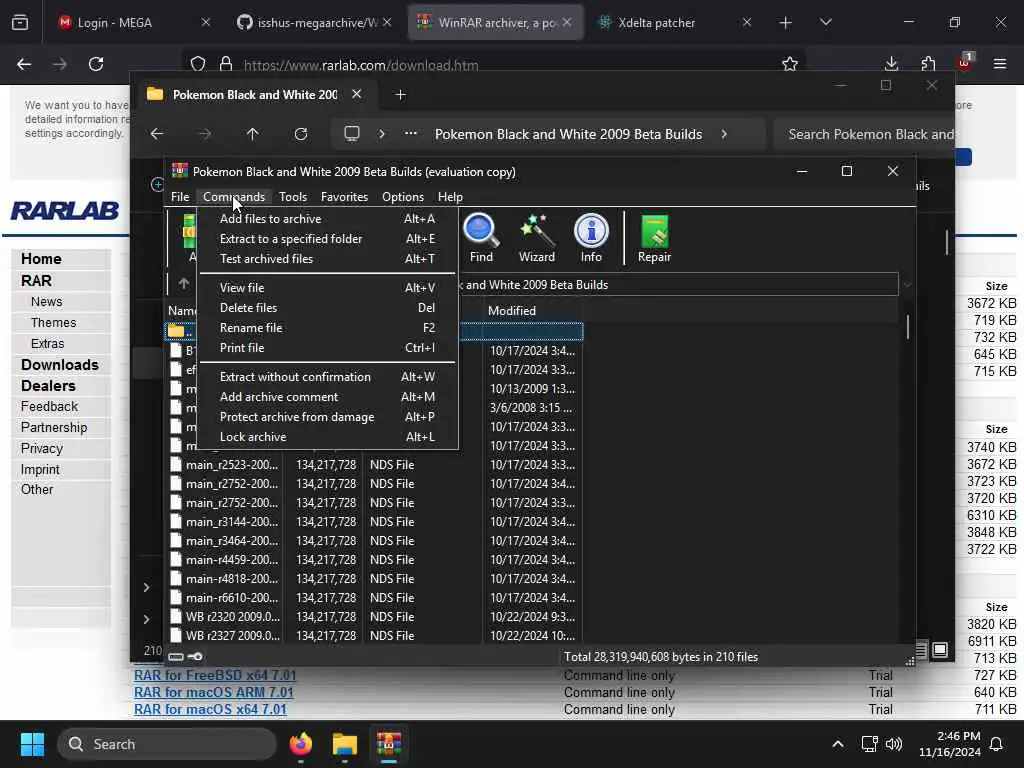Select Protect archive from damage
The width and height of the screenshot is (1024, 768).
327,417
